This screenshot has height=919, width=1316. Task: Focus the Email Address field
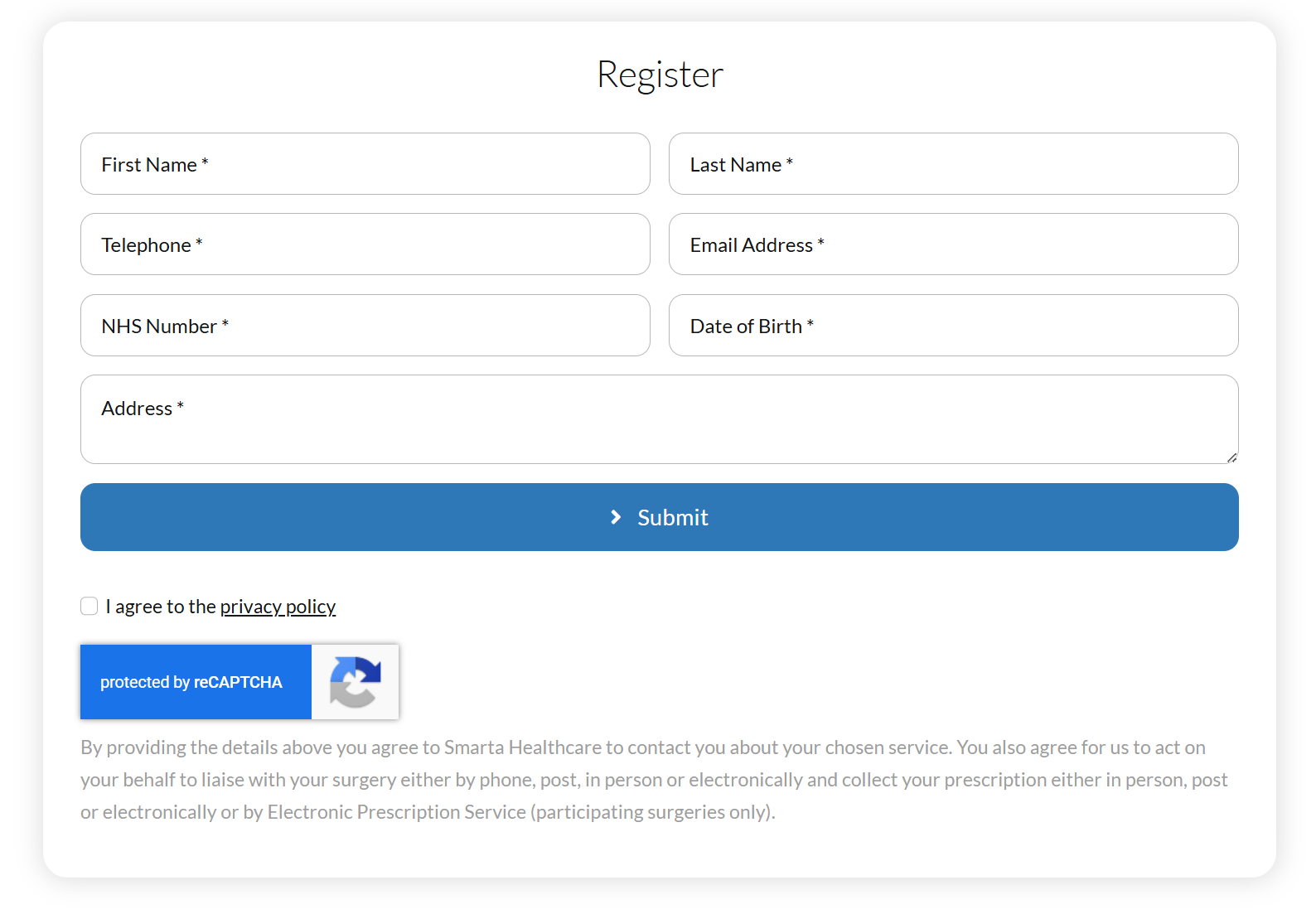[x=953, y=244]
